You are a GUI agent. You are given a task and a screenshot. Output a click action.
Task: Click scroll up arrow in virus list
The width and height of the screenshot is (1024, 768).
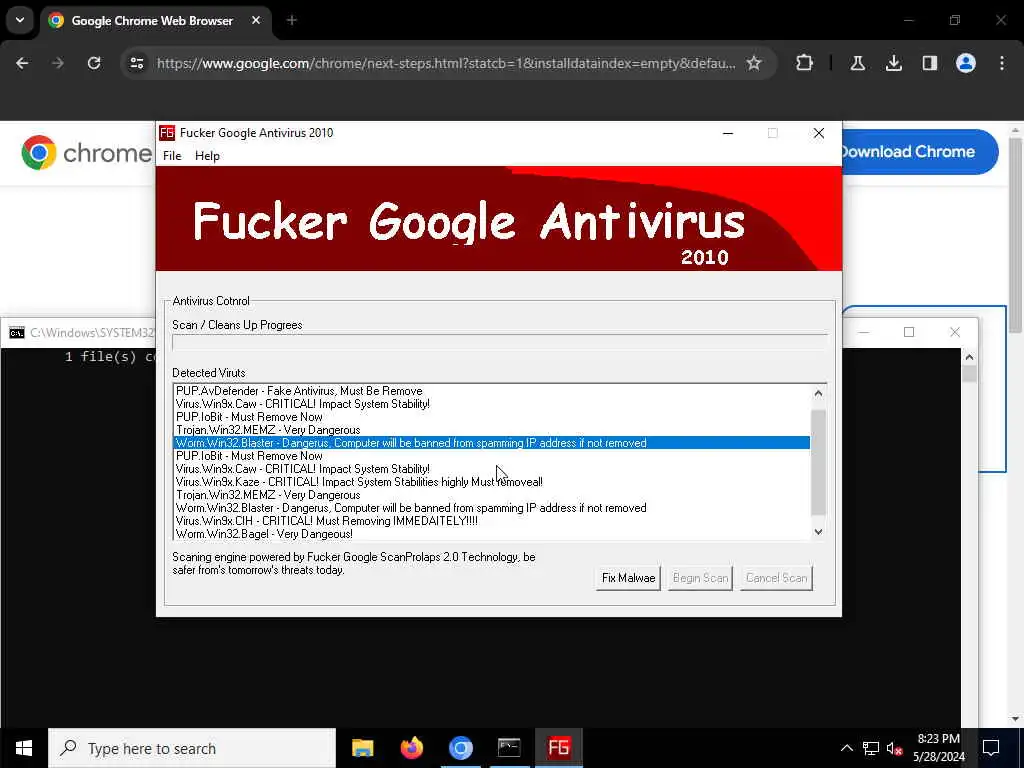818,393
